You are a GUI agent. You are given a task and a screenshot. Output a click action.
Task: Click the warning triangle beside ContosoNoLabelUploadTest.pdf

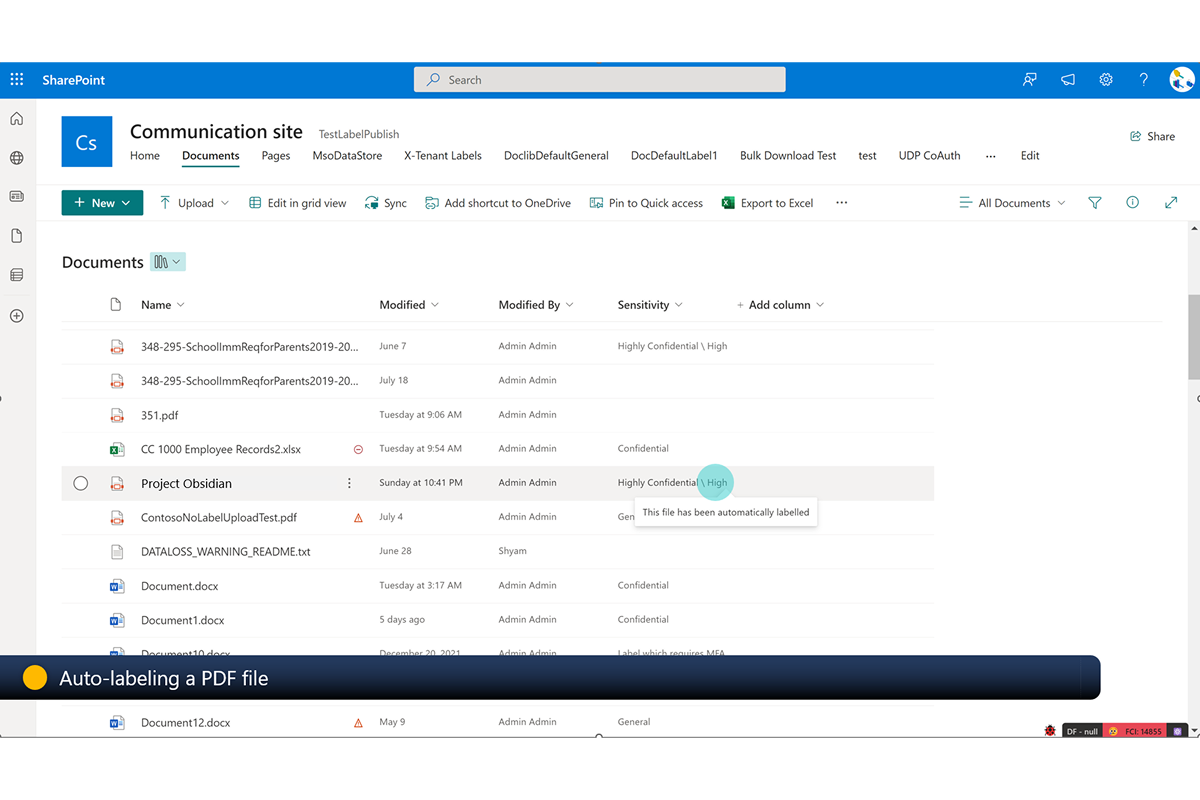pos(358,518)
